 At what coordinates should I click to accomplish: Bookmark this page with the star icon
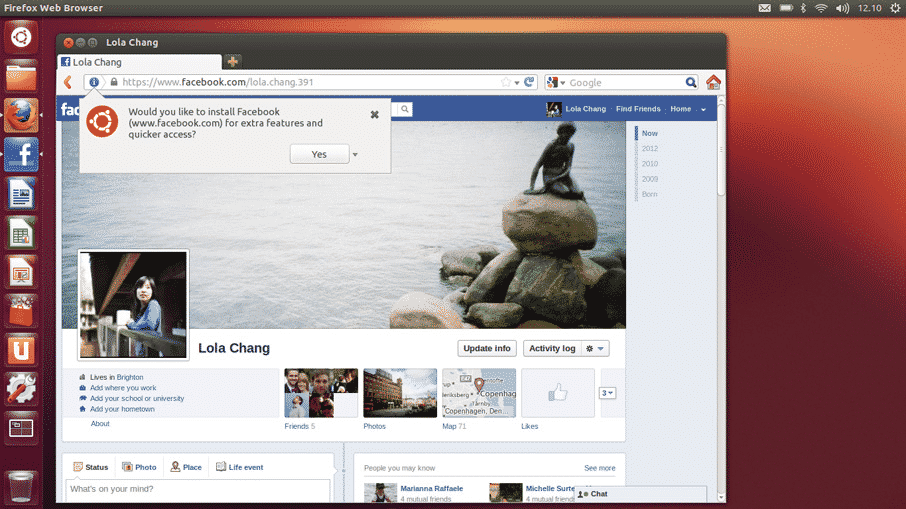506,83
